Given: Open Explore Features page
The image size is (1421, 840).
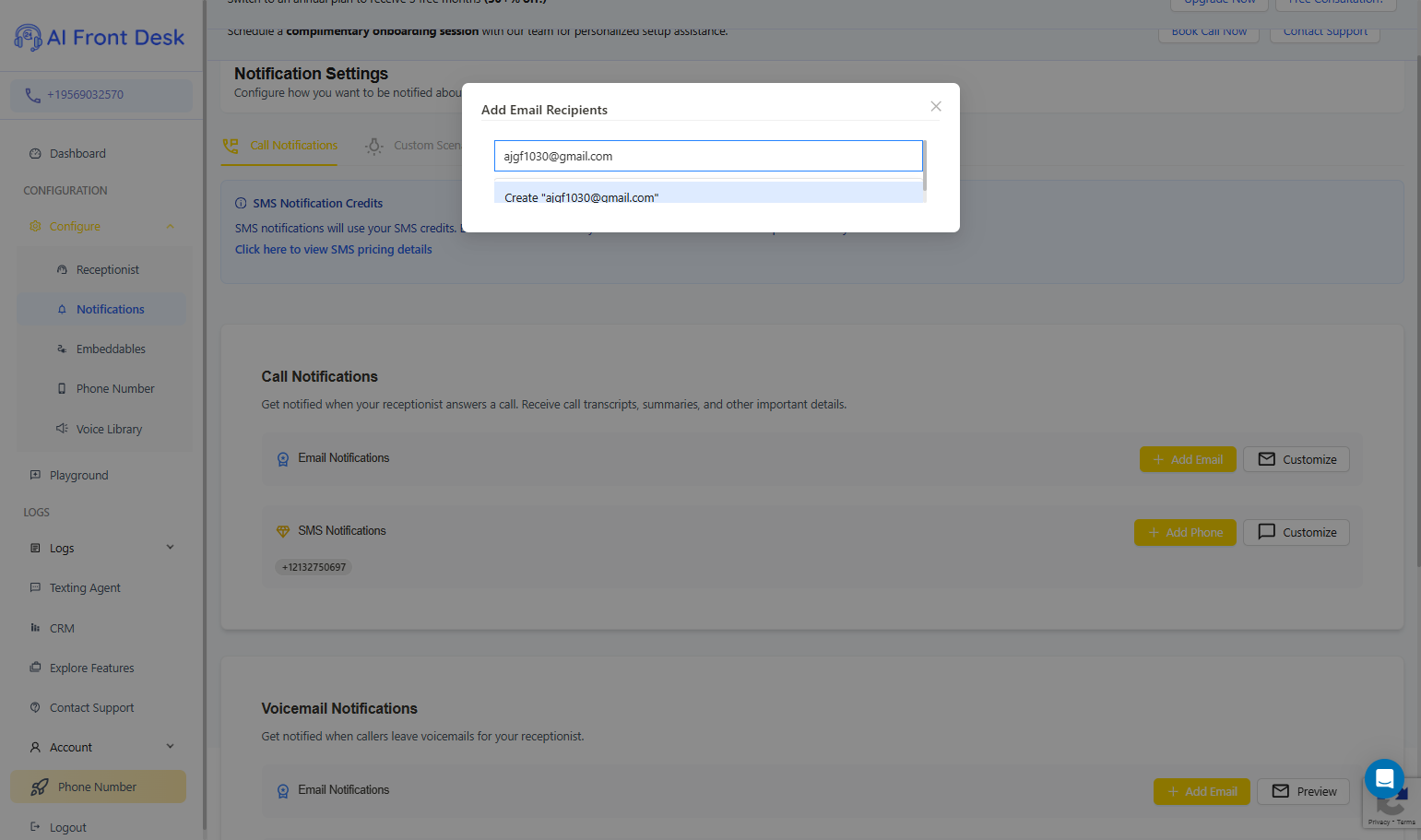Looking at the screenshot, I should [x=91, y=668].
